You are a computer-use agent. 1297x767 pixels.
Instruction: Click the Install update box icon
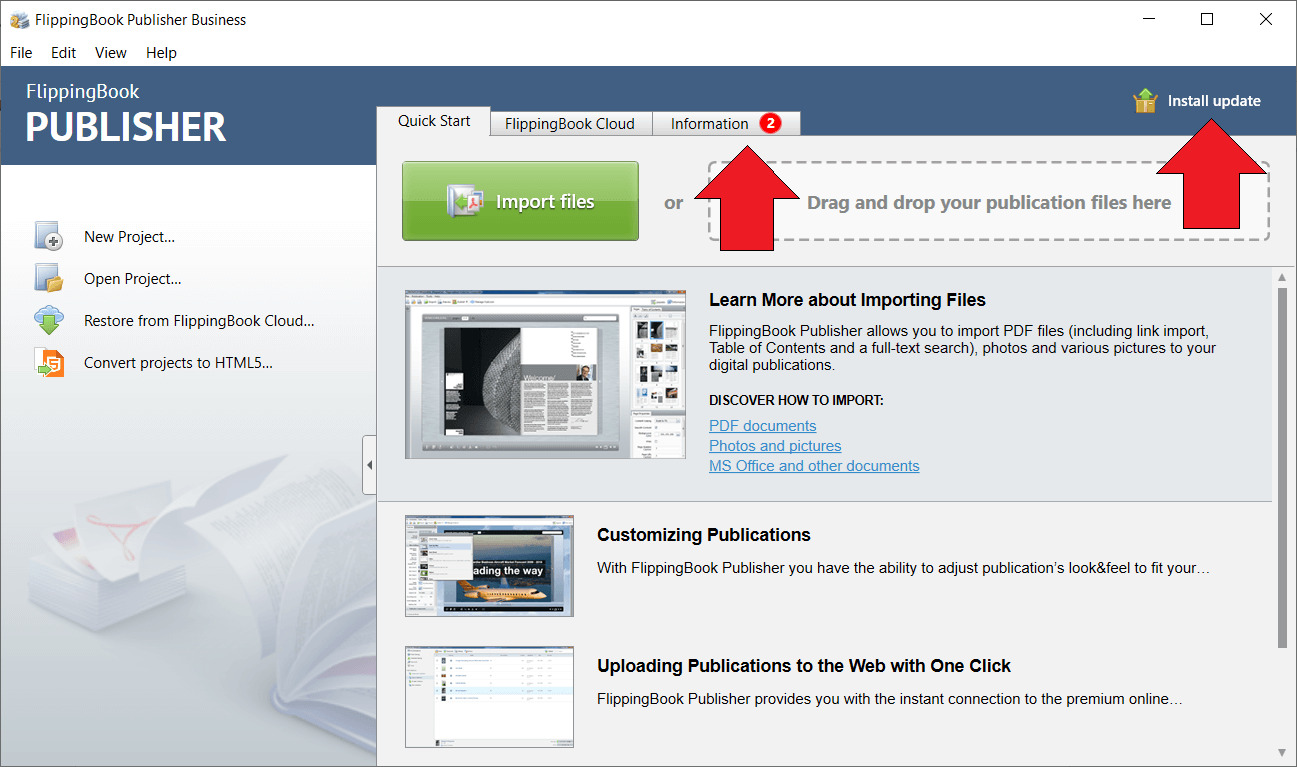pyautogui.click(x=1144, y=101)
